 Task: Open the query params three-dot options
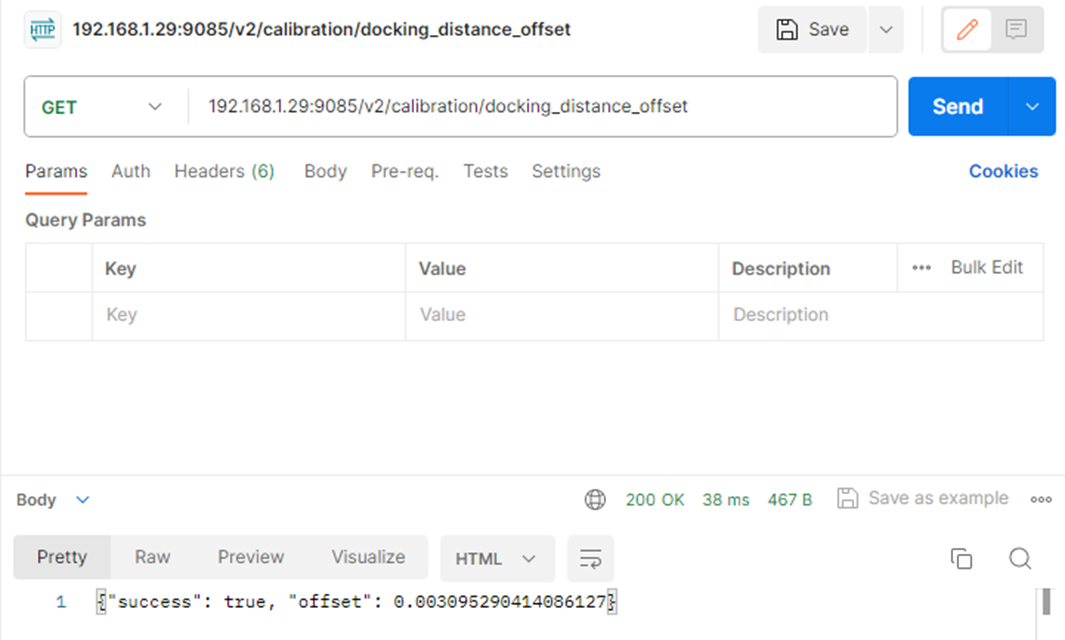(x=921, y=268)
